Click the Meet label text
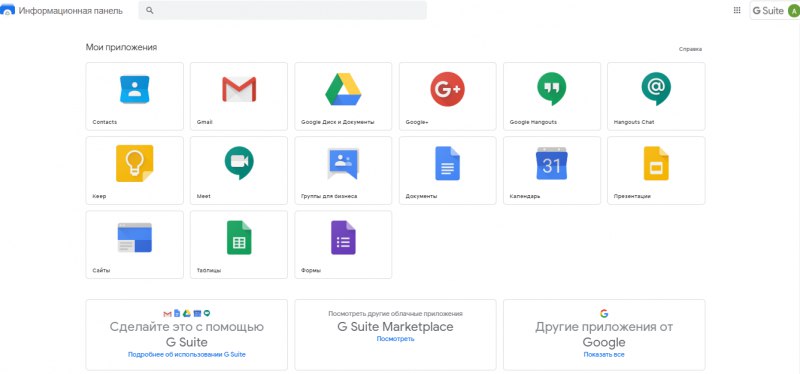The height and width of the screenshot is (374, 800). point(204,196)
